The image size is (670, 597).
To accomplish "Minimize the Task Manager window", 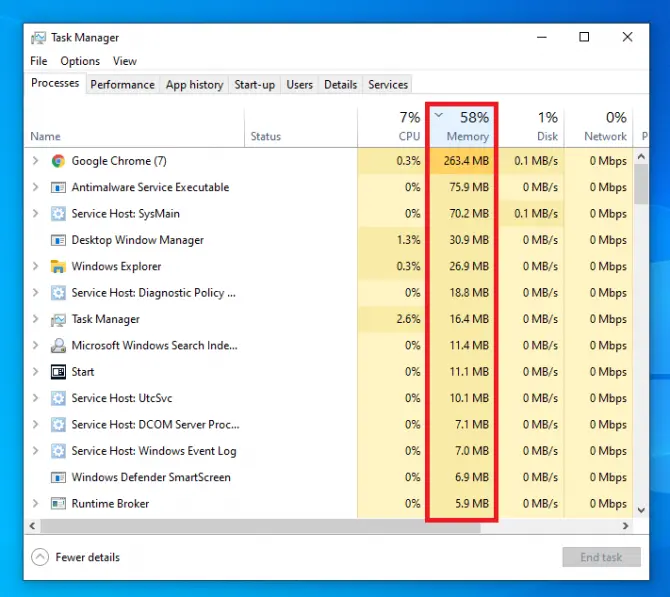I will [542, 37].
